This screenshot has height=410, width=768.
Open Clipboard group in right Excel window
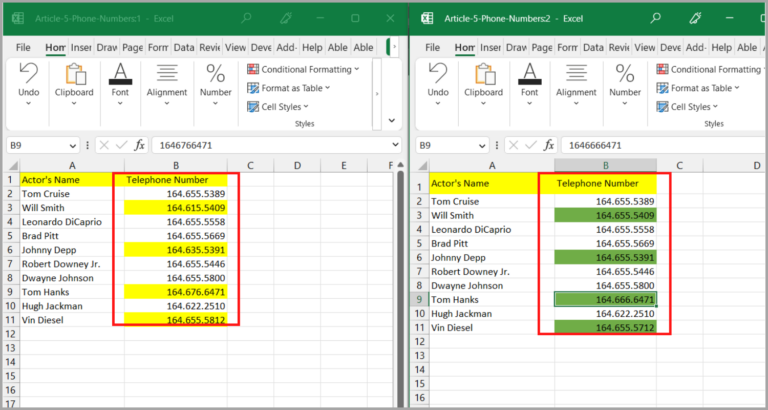[485, 82]
